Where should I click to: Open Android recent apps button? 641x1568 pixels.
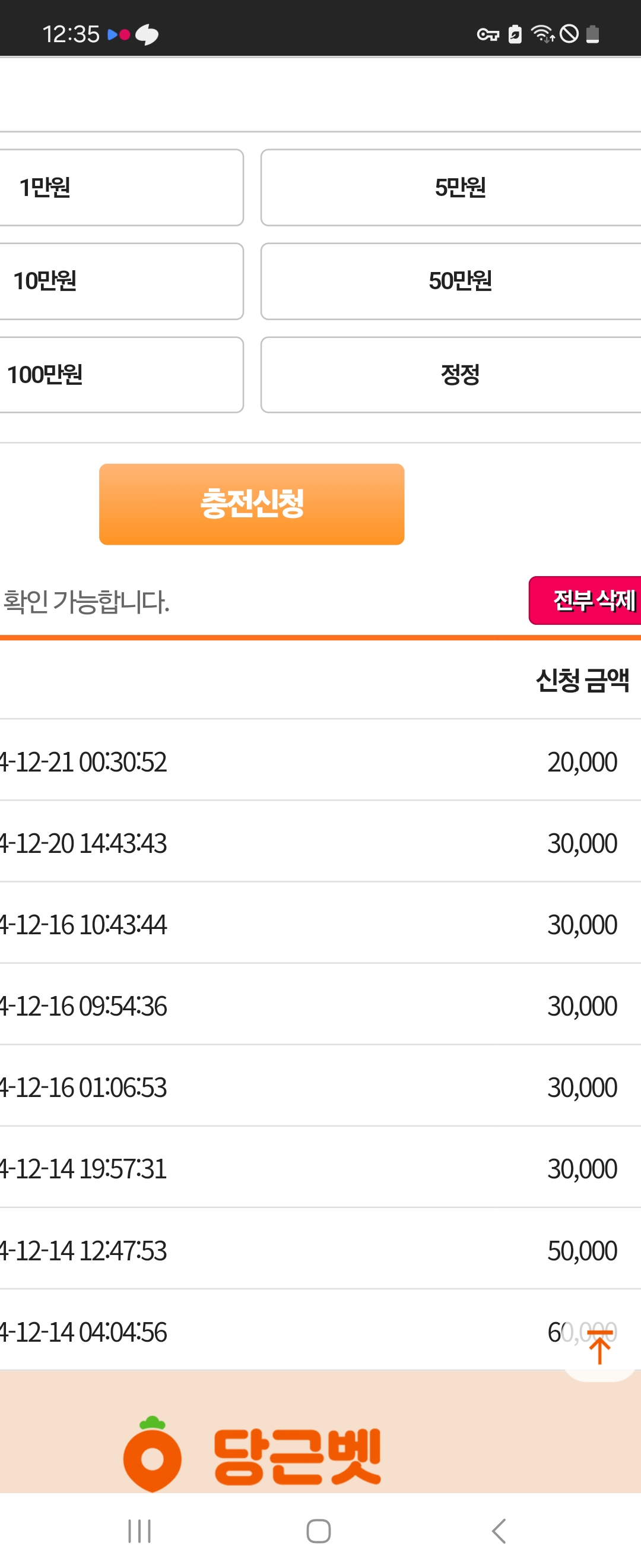point(139,1531)
